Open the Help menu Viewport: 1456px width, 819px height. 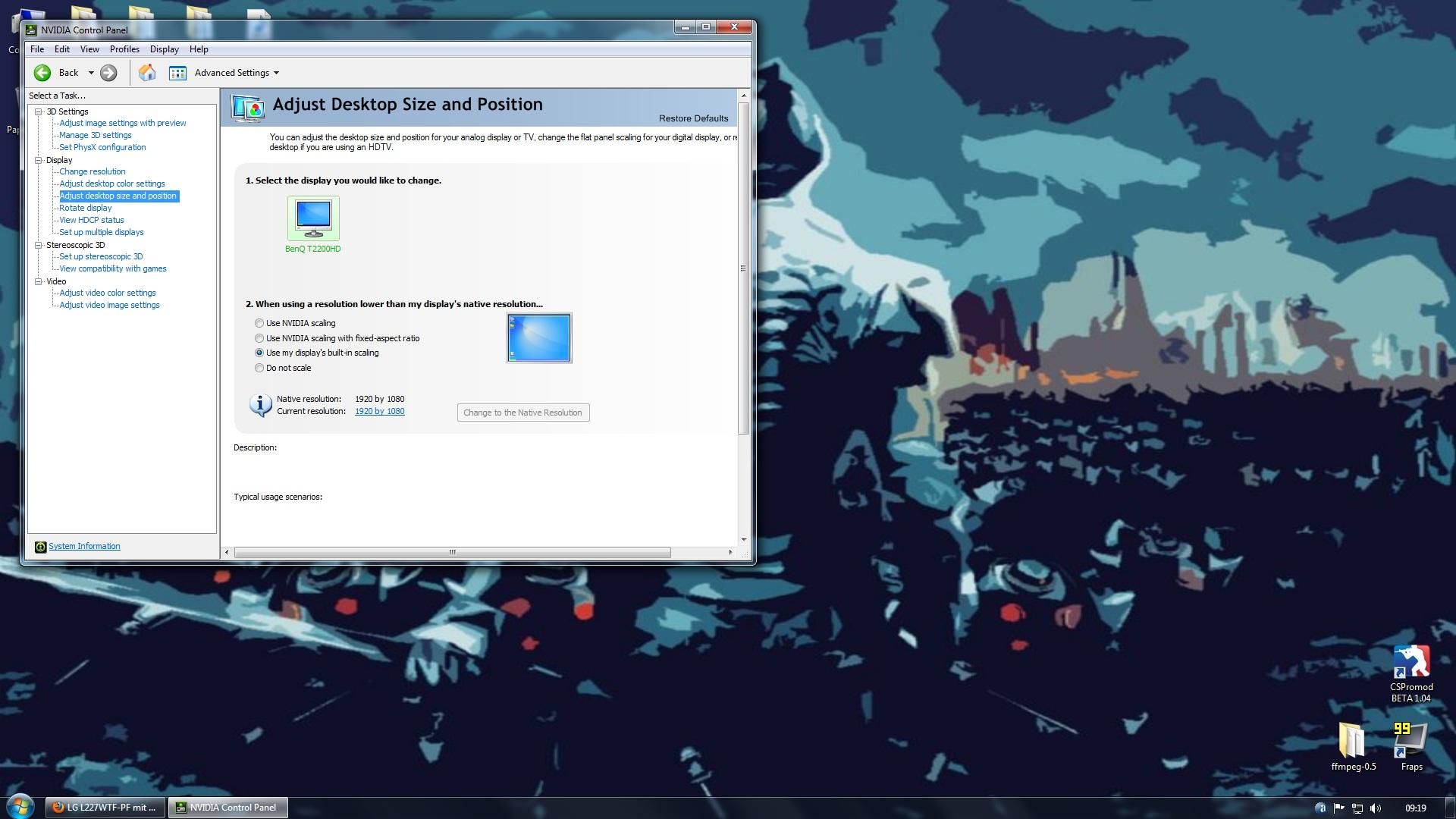(x=199, y=49)
